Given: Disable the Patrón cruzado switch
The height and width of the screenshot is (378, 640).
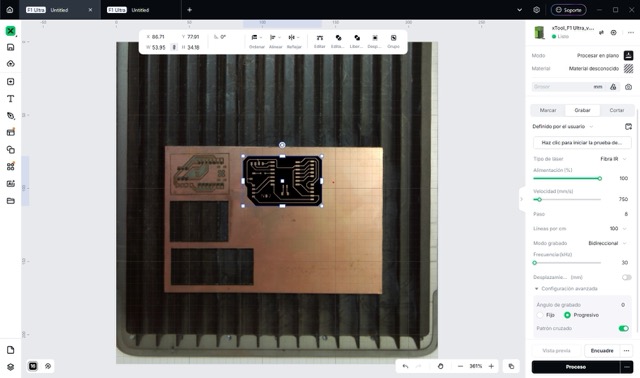Looking at the screenshot, I should click(x=624, y=329).
